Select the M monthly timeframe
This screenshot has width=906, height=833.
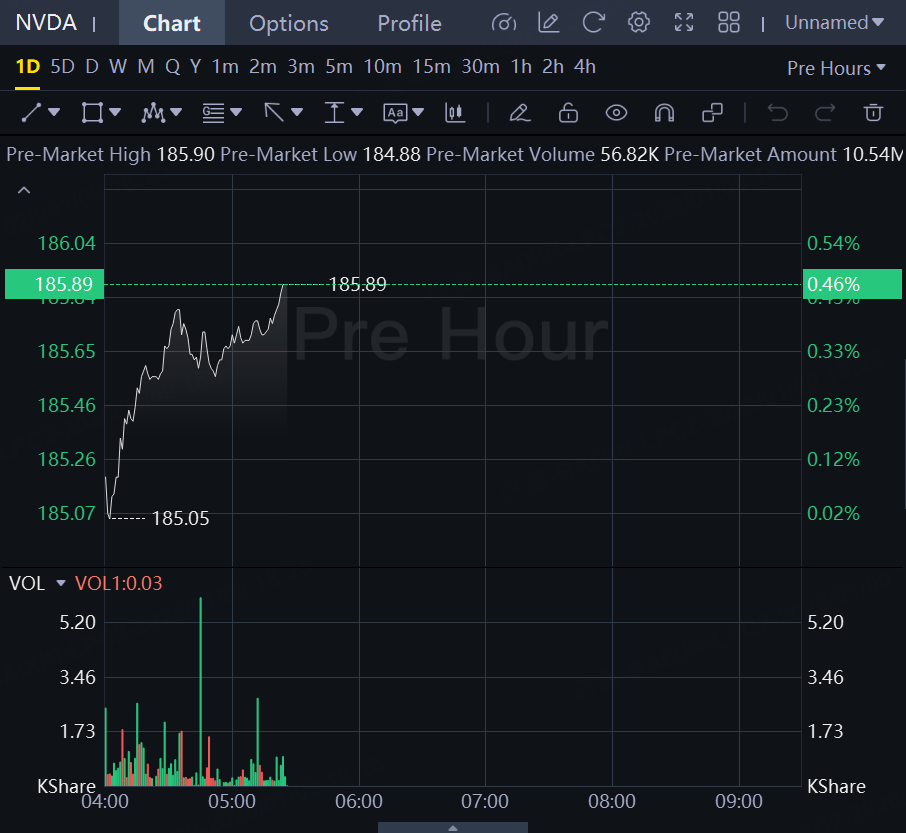146,67
